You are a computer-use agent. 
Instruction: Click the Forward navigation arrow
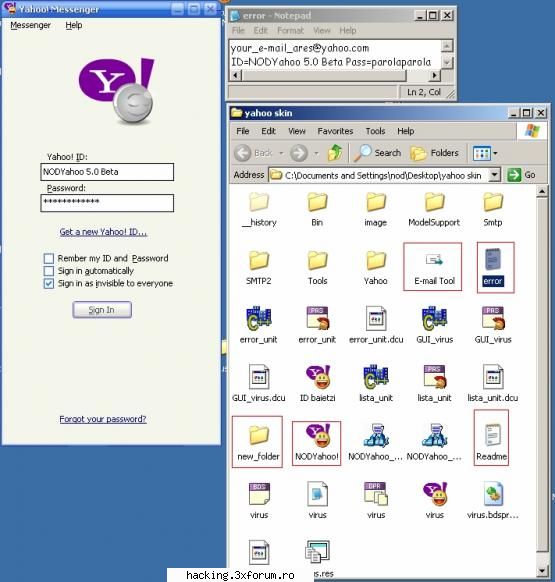(x=299, y=153)
